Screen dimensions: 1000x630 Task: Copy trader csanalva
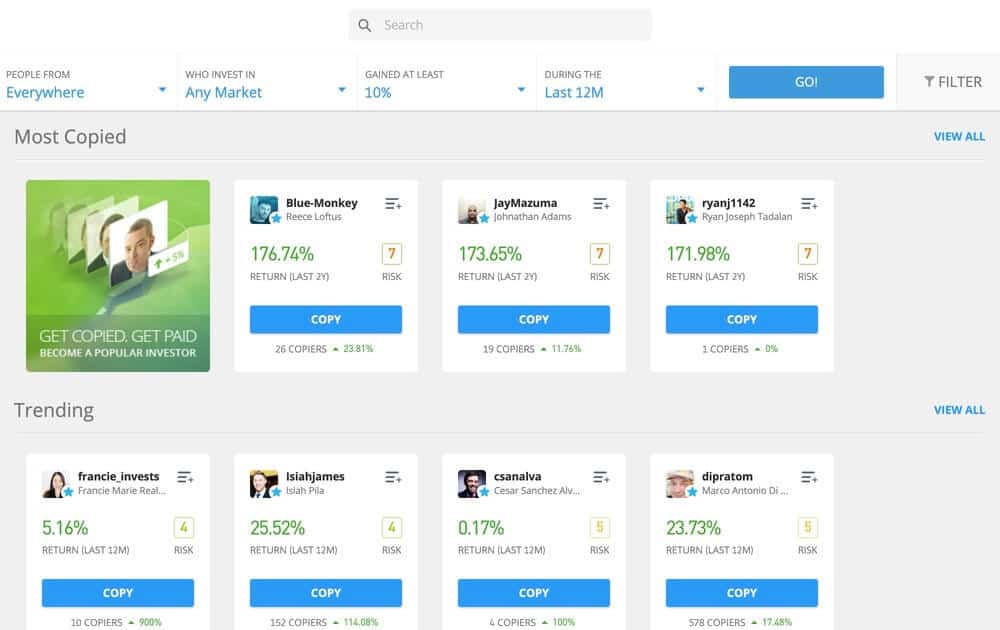(534, 593)
